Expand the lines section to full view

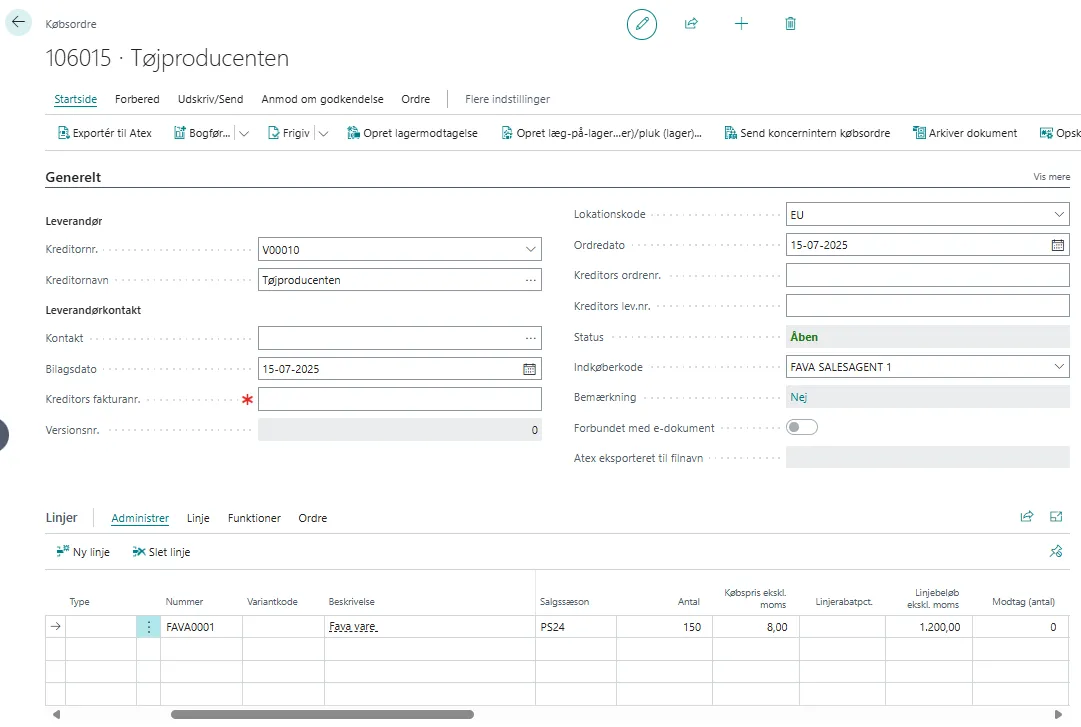click(x=1056, y=517)
